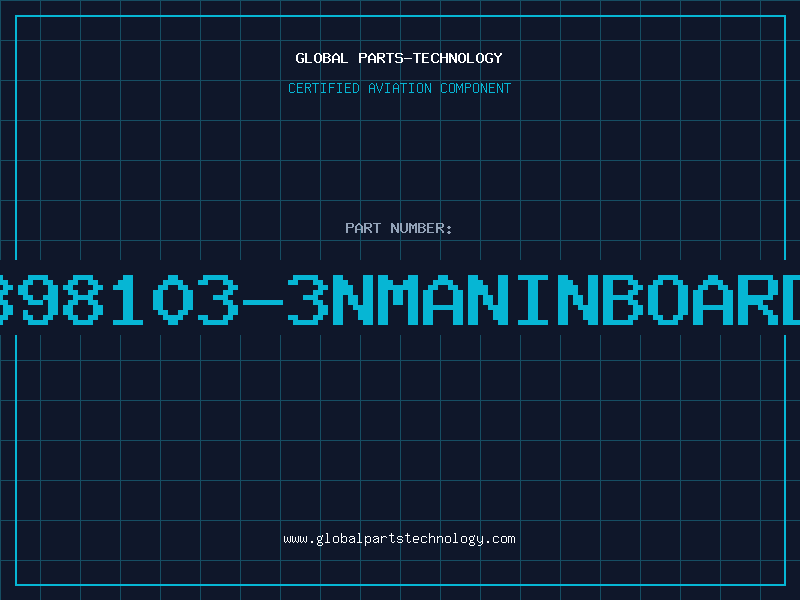
Task: Click the large 398103-3NMANINBOARD part number
Action: [400, 299]
